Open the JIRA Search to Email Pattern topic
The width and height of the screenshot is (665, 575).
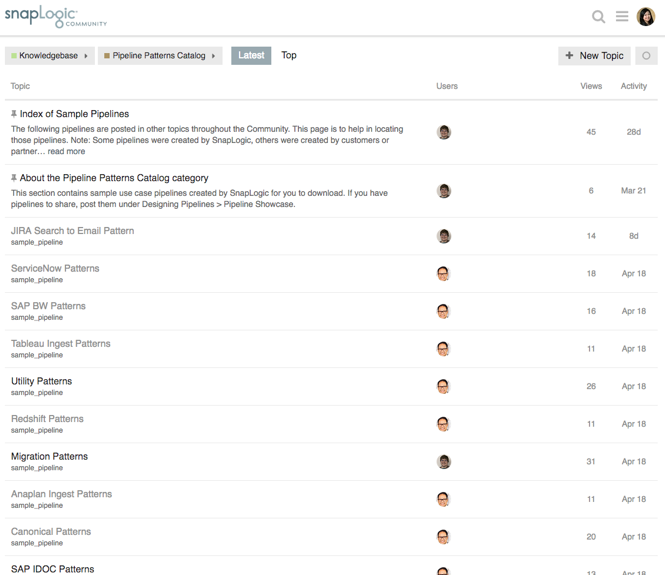(73, 231)
